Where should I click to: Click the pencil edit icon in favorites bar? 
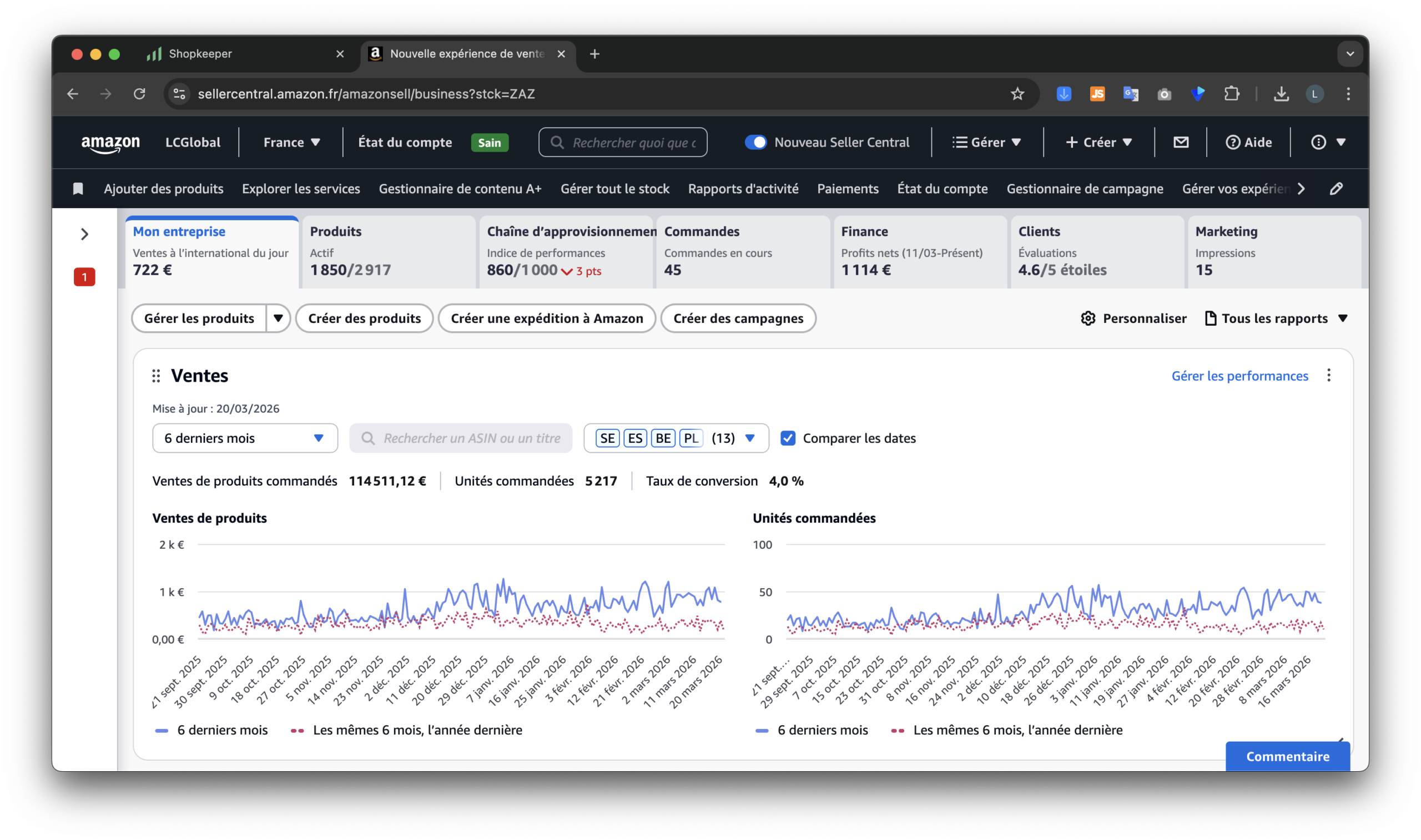1336,189
